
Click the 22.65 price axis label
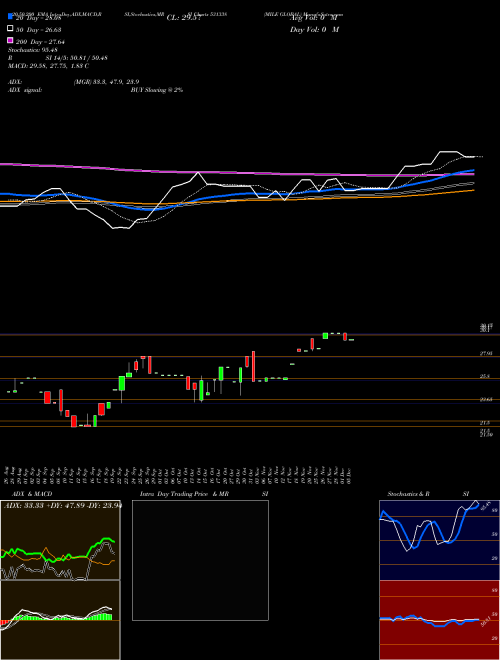[x=486, y=399]
